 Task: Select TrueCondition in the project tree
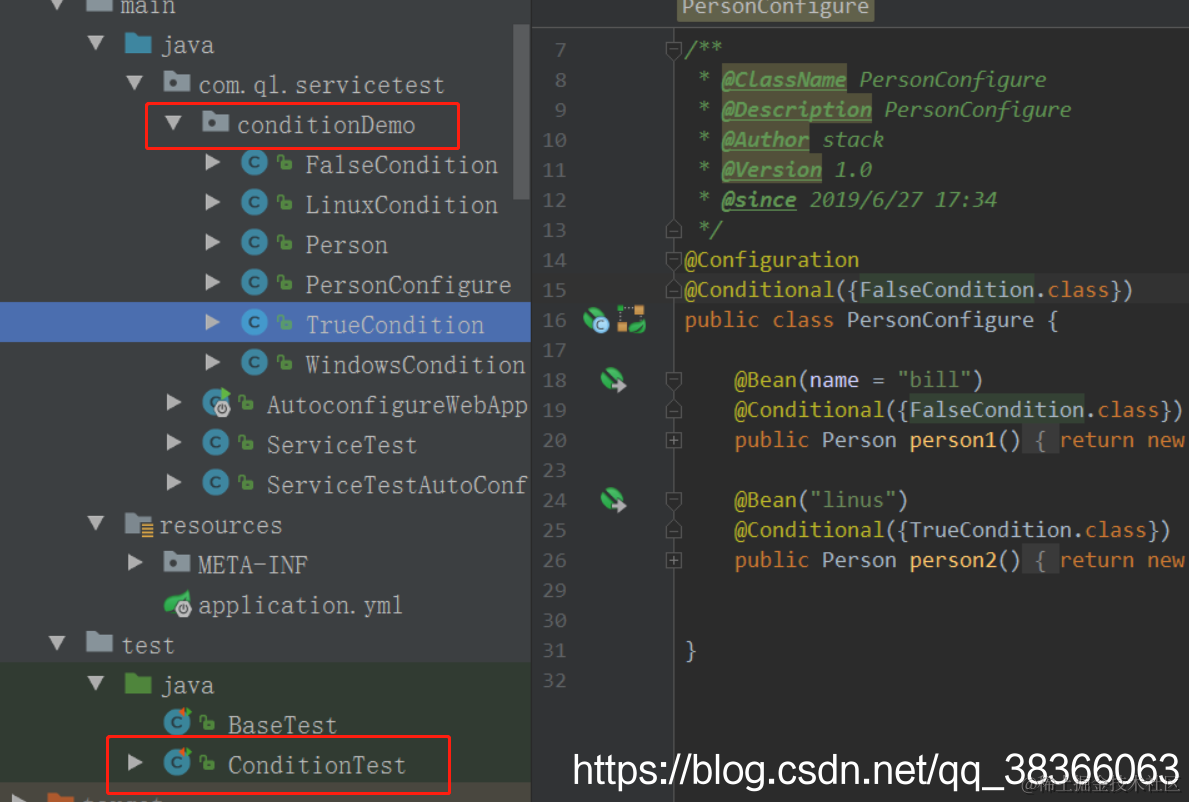tap(394, 325)
